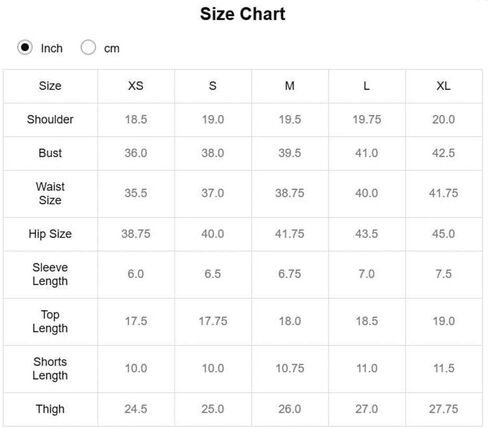The height and width of the screenshot is (428, 488).
Task: Click the 19.75 shoulder value for L
Action: tap(367, 119)
